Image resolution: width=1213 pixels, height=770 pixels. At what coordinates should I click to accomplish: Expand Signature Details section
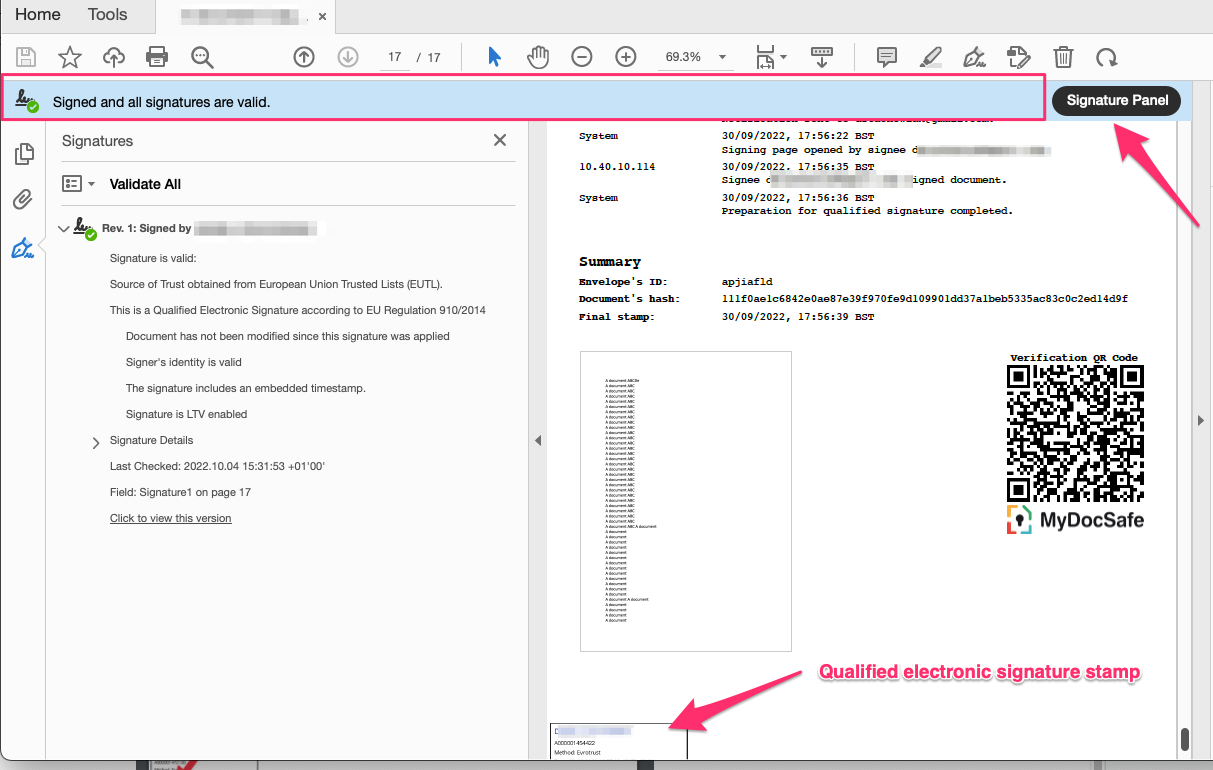tap(96, 442)
